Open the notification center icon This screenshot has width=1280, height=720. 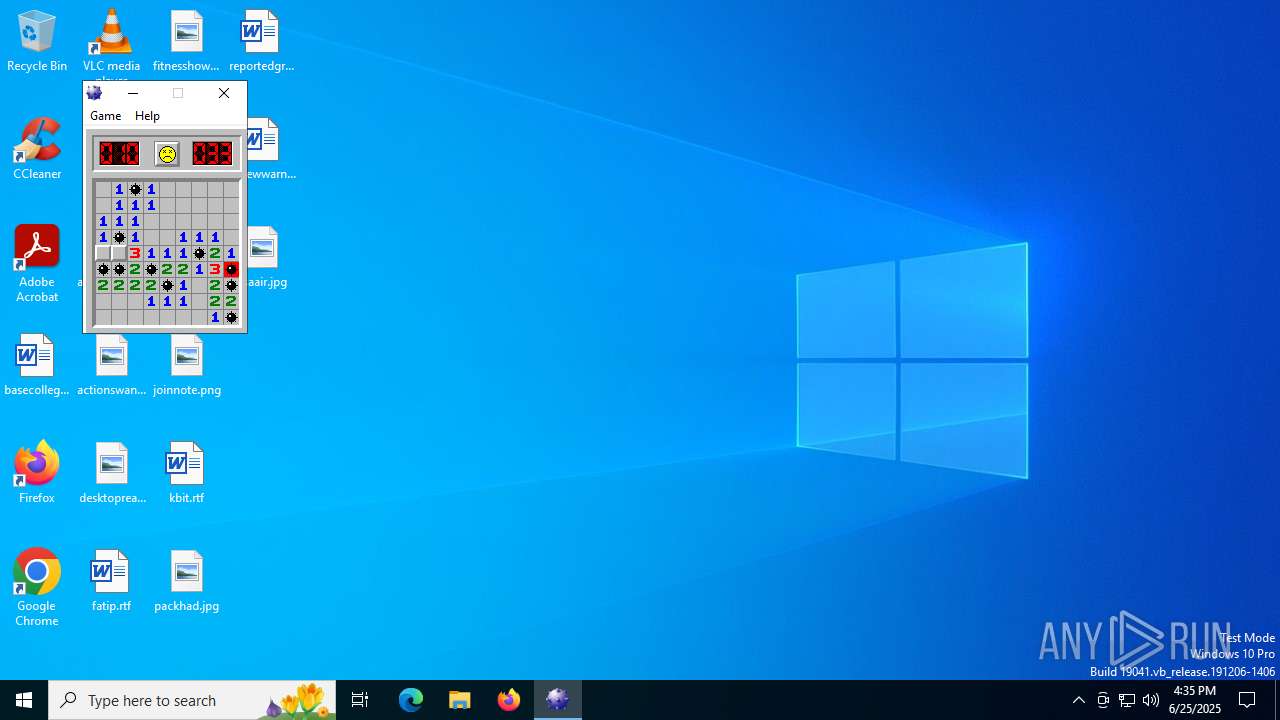pos(1247,700)
